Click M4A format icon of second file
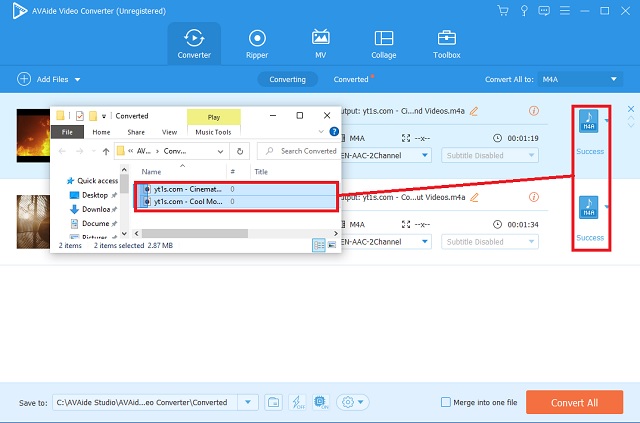The height and width of the screenshot is (423, 640). (x=589, y=207)
